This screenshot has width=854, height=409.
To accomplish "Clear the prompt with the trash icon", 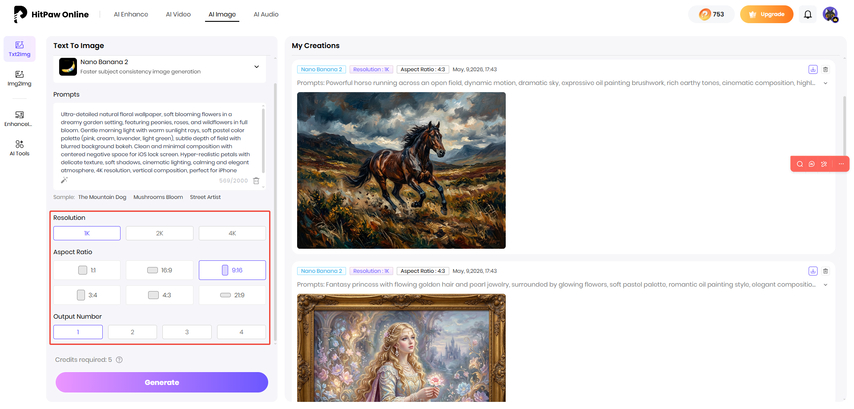I will coord(256,181).
